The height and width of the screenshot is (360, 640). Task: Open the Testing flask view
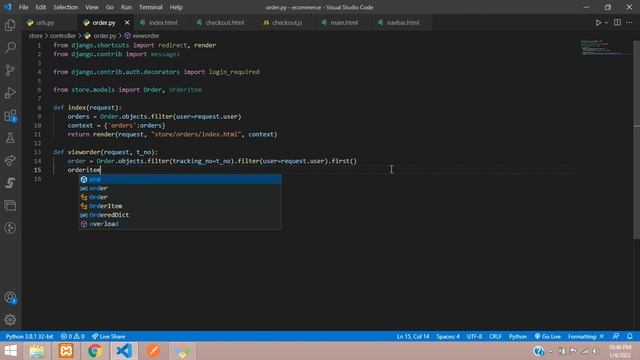coord(10,138)
